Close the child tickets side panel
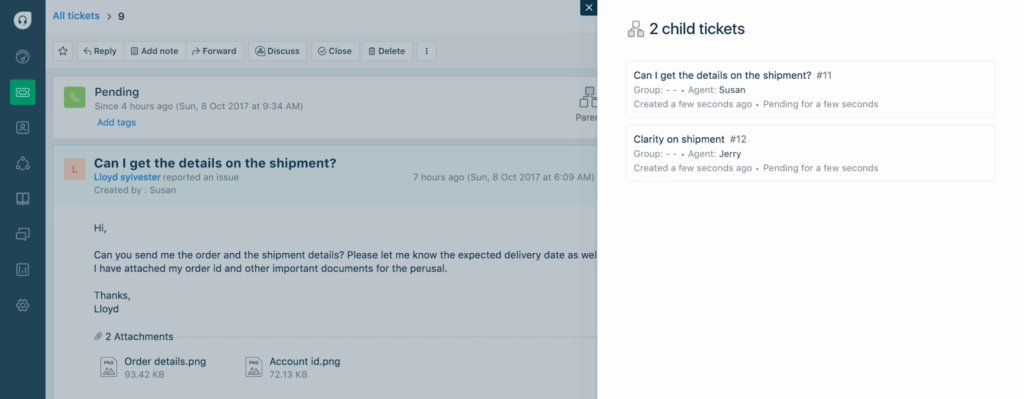This screenshot has width=1024, height=399. (588, 8)
